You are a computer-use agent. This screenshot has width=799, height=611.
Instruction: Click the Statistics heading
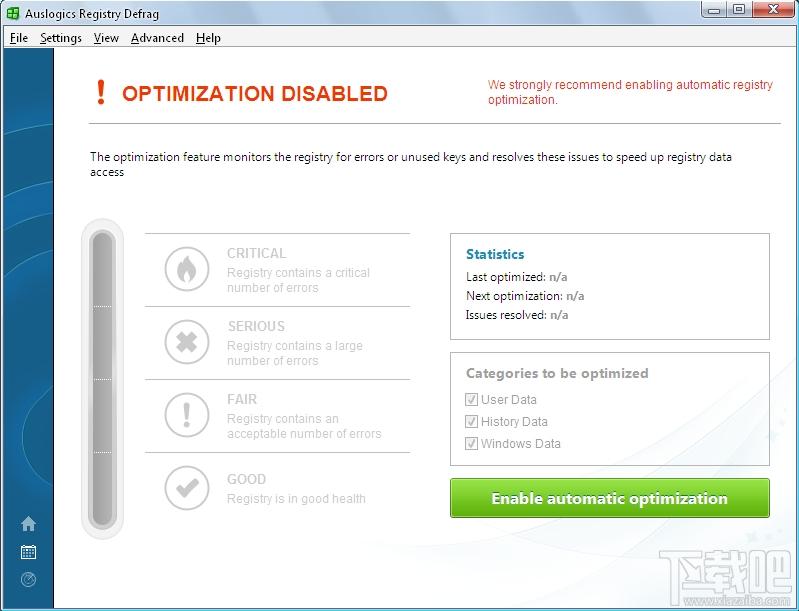[495, 254]
